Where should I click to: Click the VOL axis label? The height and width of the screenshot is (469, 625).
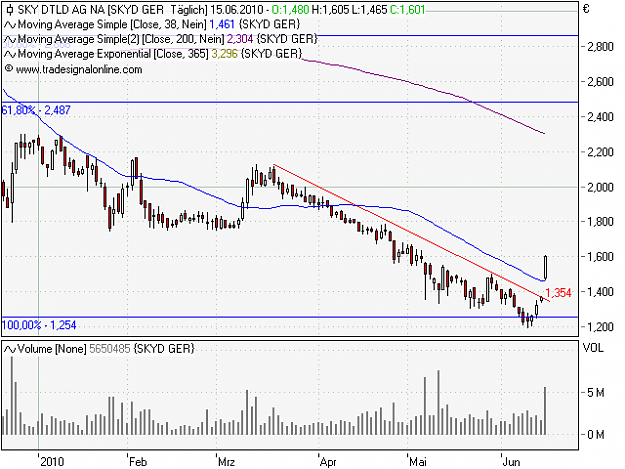pyautogui.click(x=593, y=348)
